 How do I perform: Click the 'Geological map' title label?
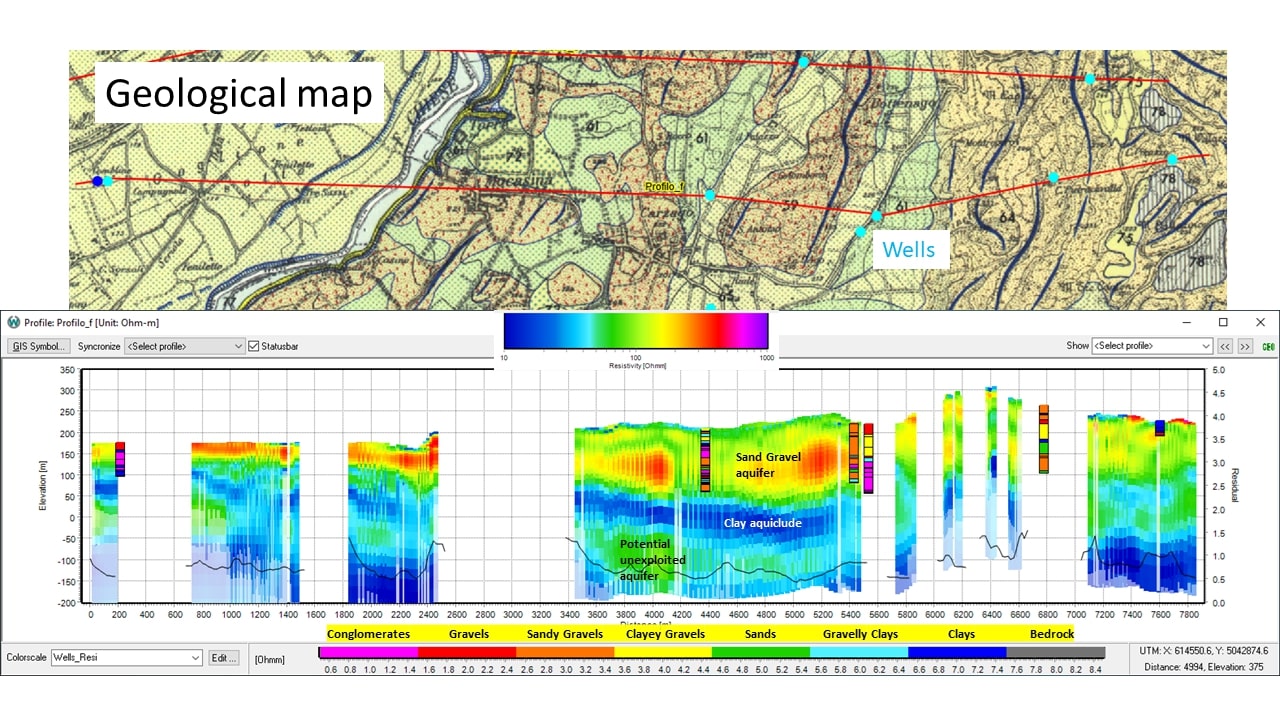[239, 93]
